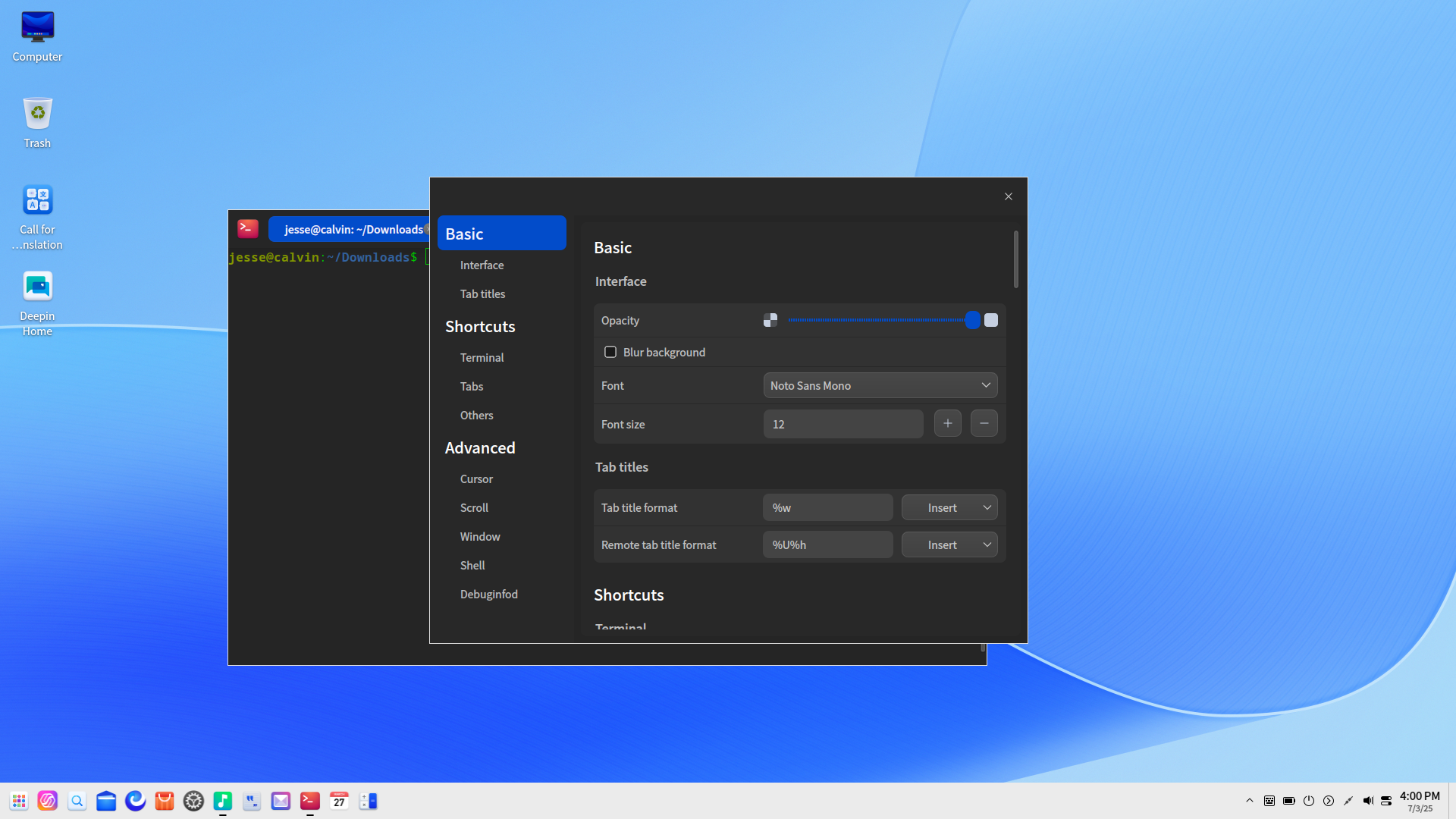Click the transparent opacity icon left of the slider
Viewport: 1456px width, 819px height.
coord(770,320)
